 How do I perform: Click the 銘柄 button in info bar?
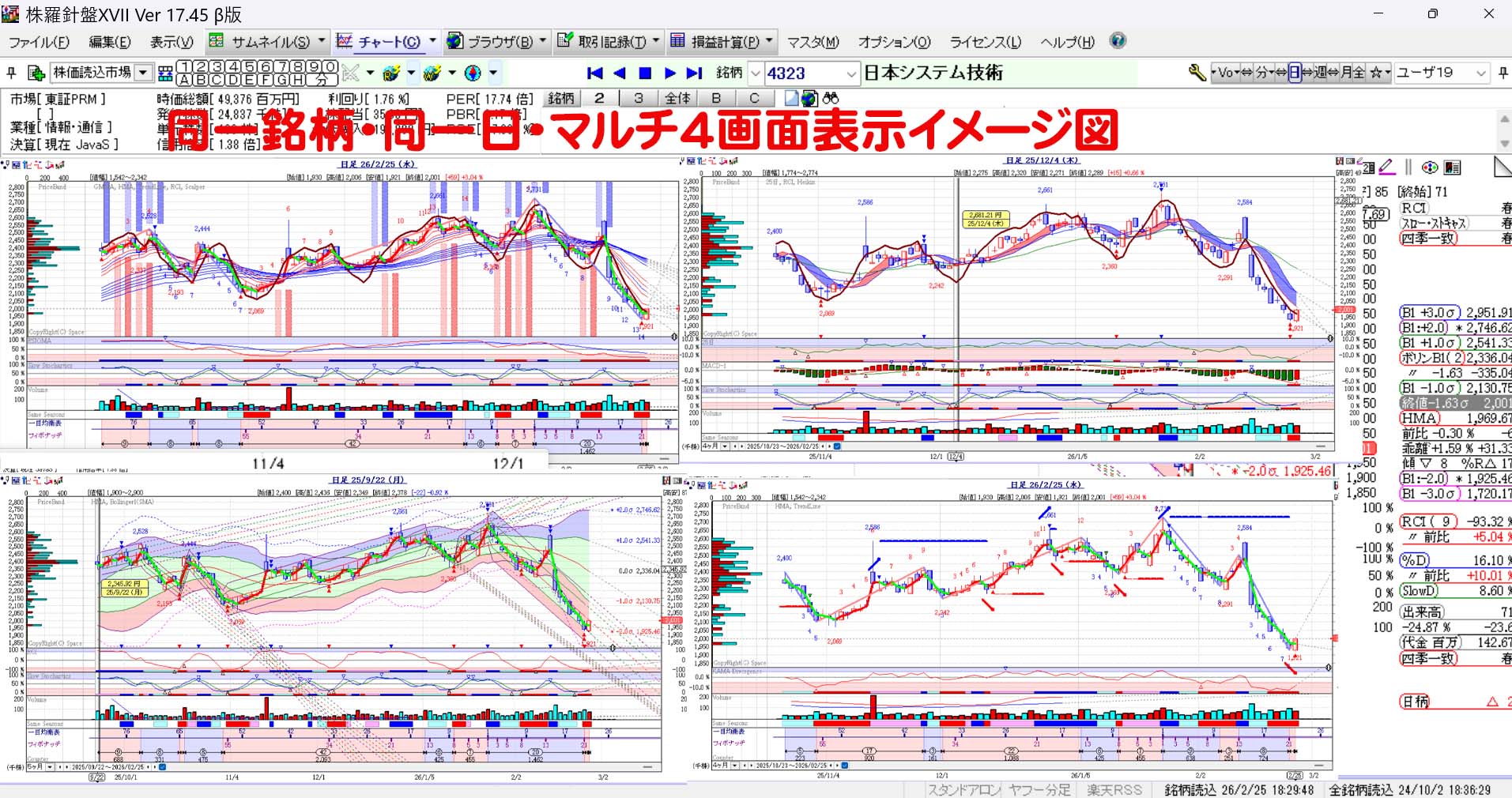pos(561,98)
